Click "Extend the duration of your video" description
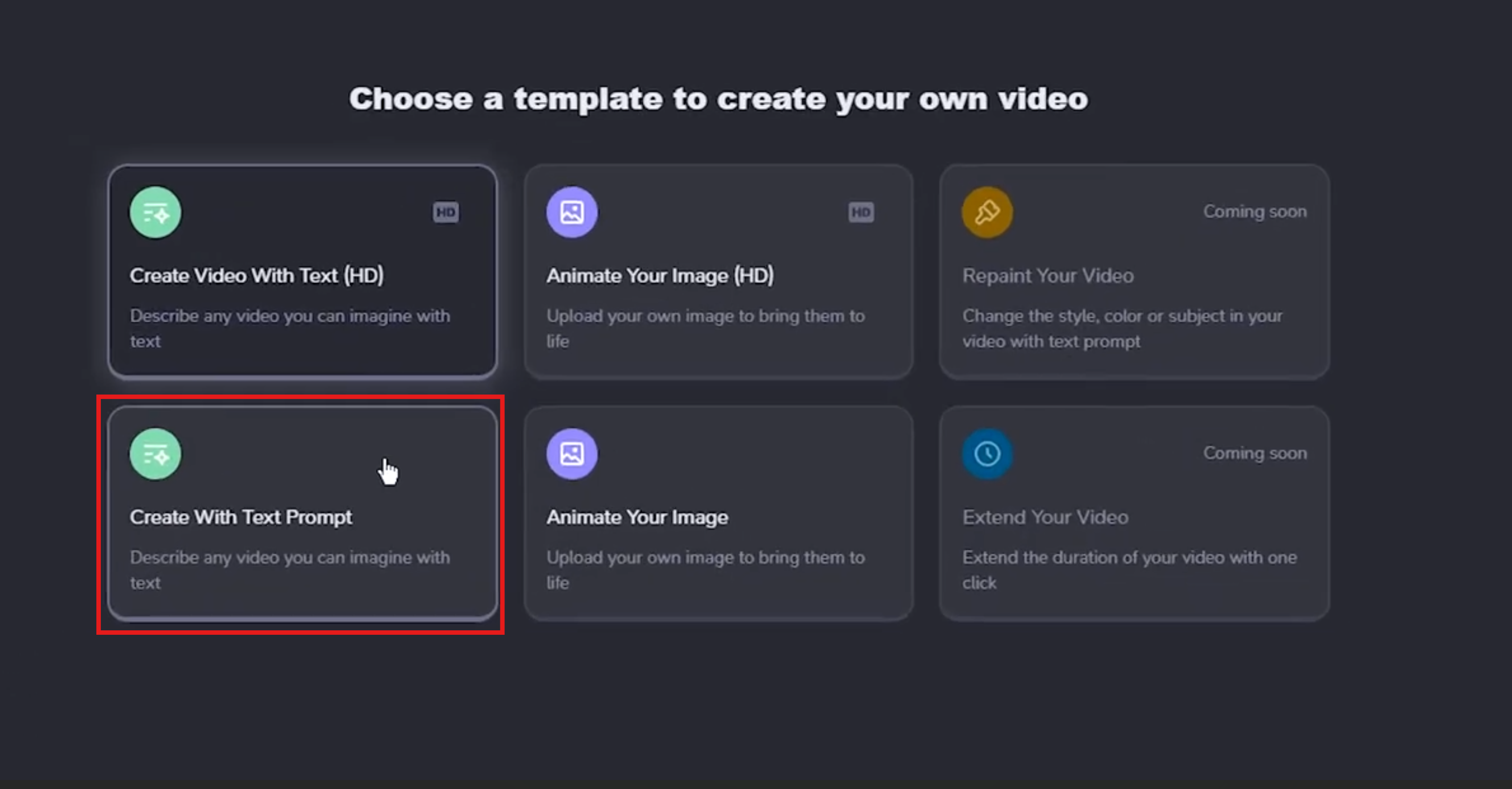 (1129, 569)
